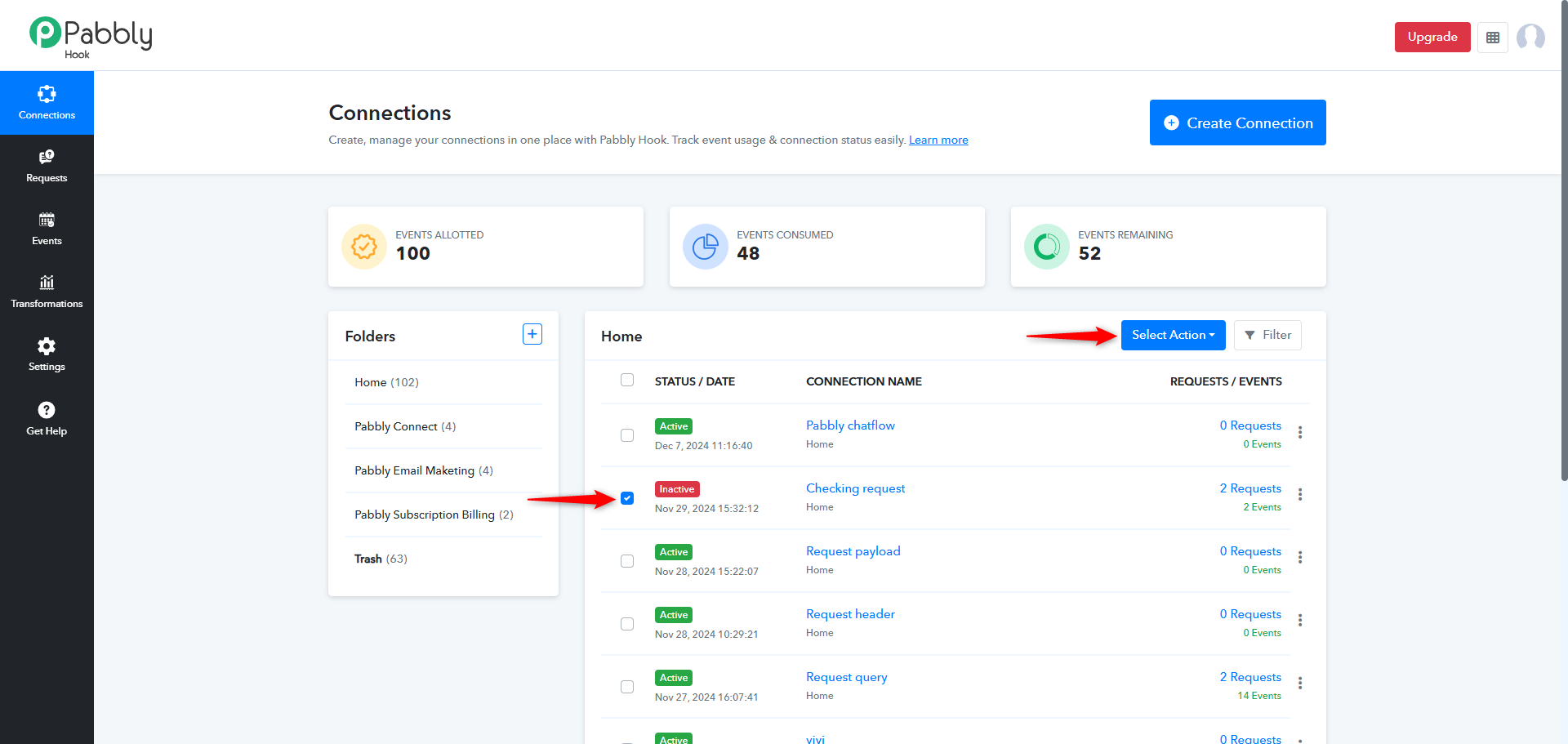Go to Requests in the sidebar
The height and width of the screenshot is (744, 1568).
47,166
